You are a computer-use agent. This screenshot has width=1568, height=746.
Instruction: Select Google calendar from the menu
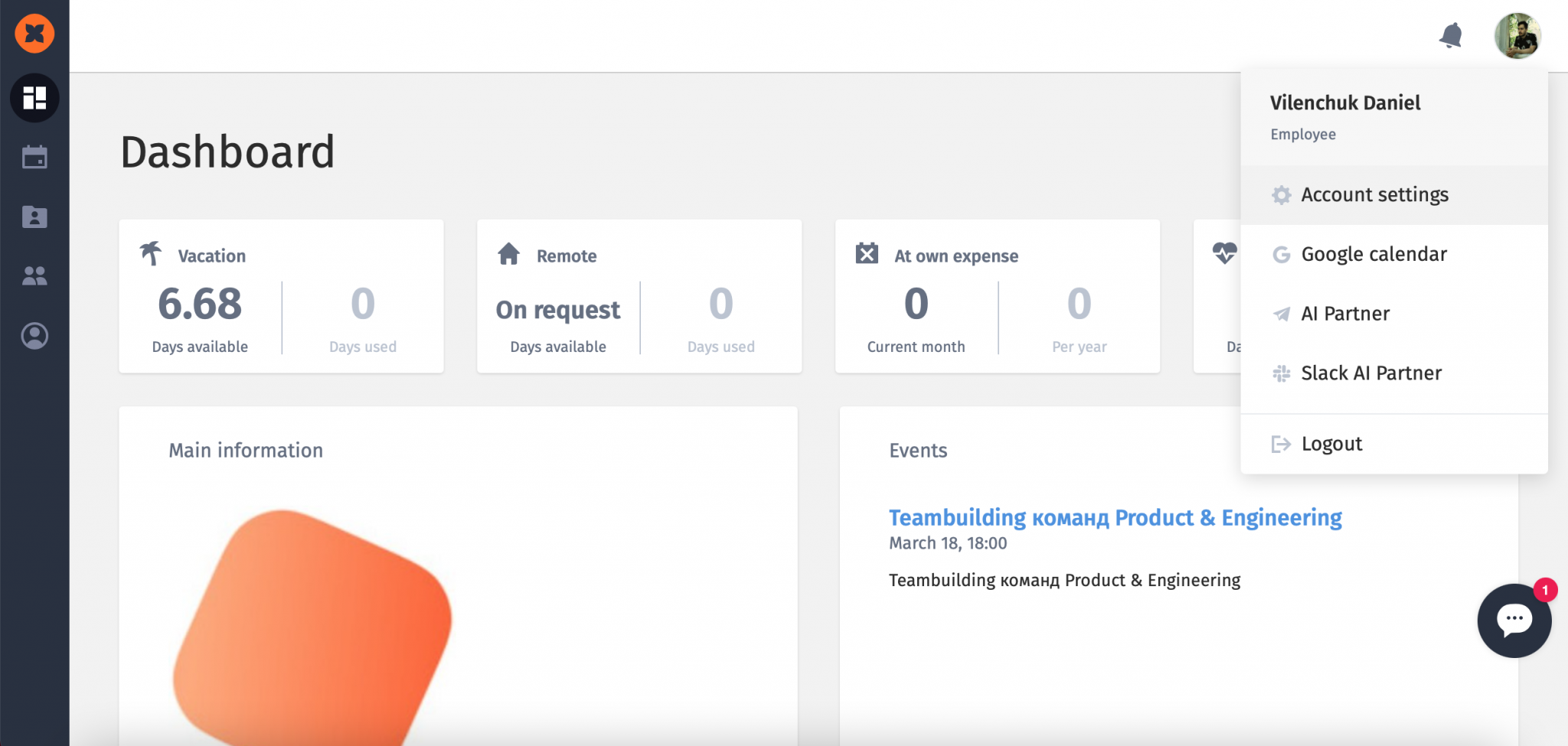click(1394, 254)
